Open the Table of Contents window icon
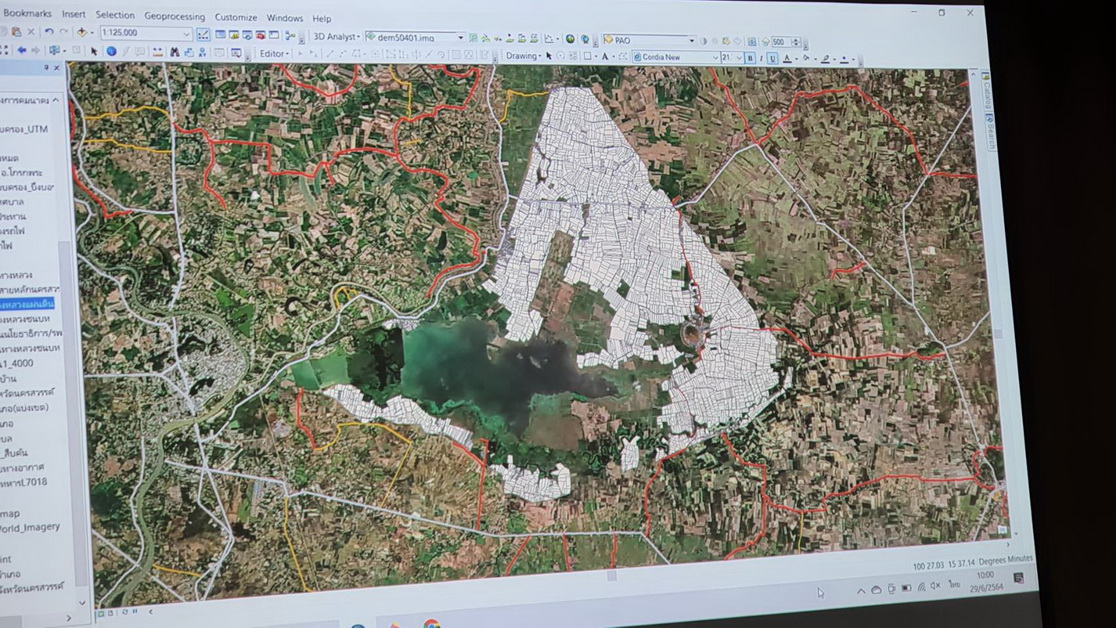1116x628 pixels. (221, 34)
